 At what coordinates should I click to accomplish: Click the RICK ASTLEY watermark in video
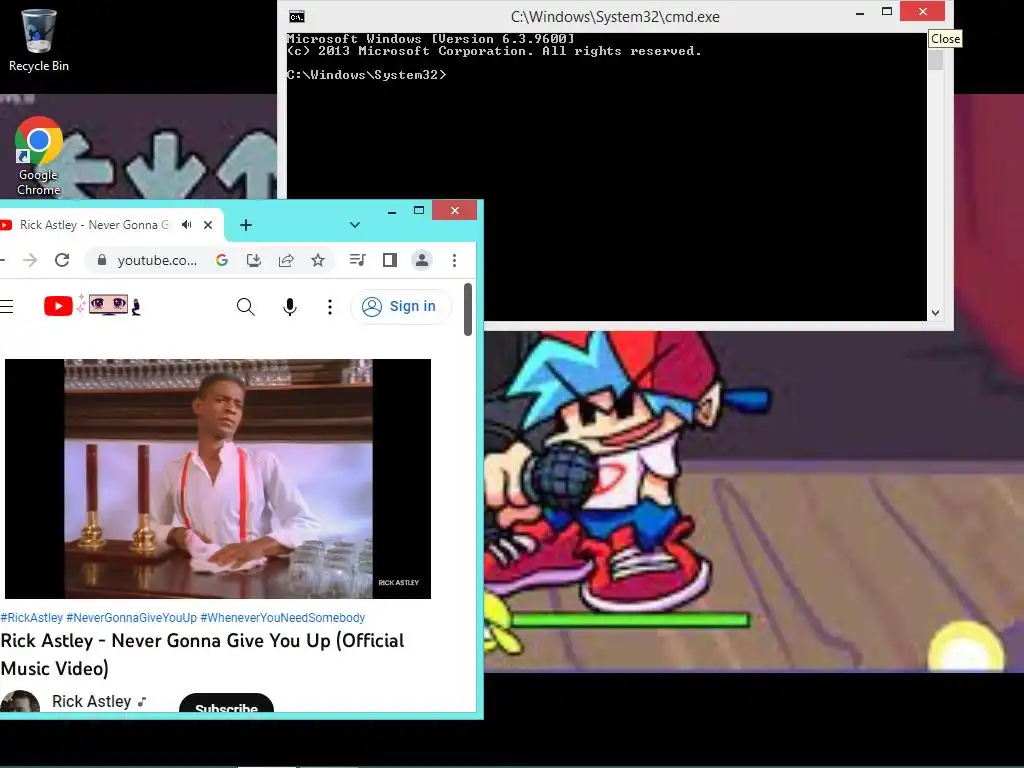tap(398, 583)
